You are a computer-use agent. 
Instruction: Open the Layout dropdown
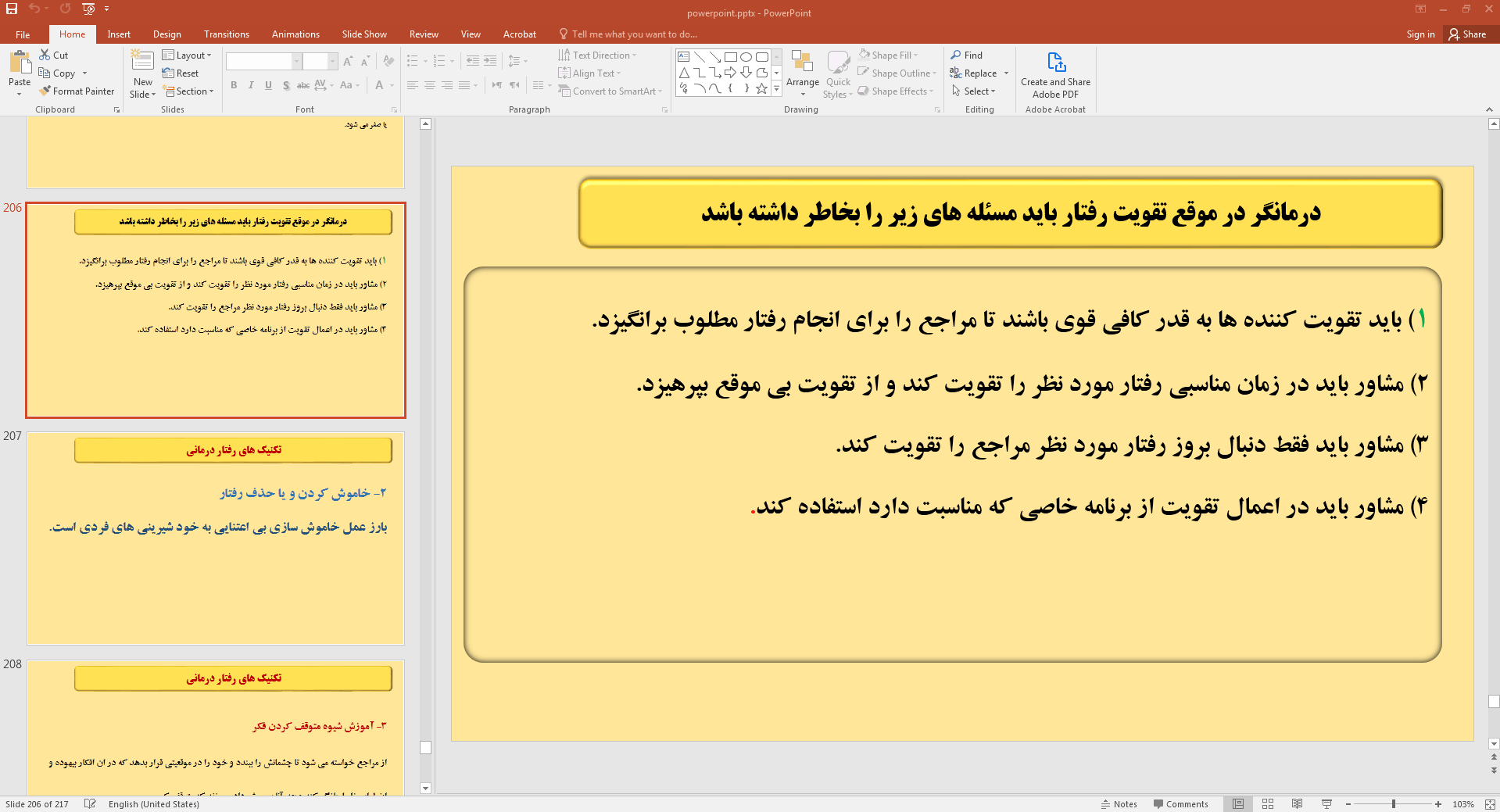pos(187,55)
